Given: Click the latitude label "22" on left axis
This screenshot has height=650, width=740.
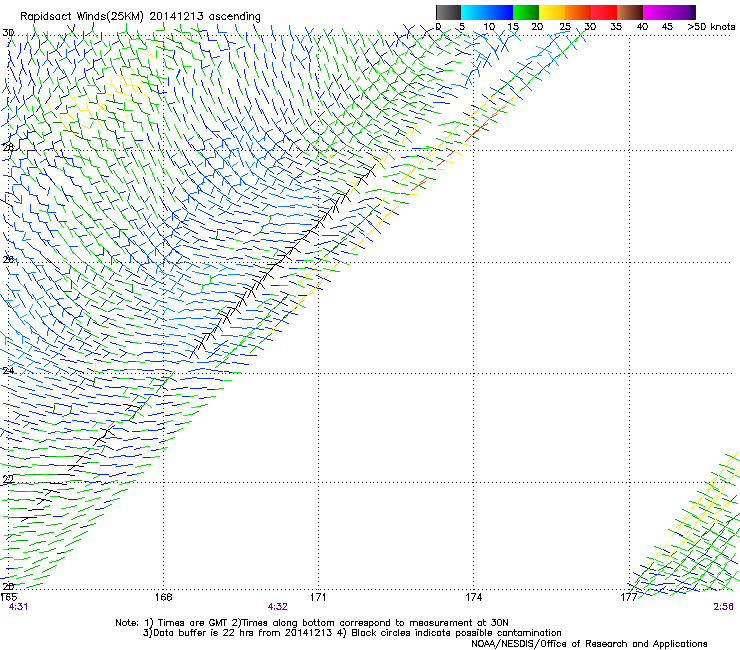Looking at the screenshot, I should [8, 479].
